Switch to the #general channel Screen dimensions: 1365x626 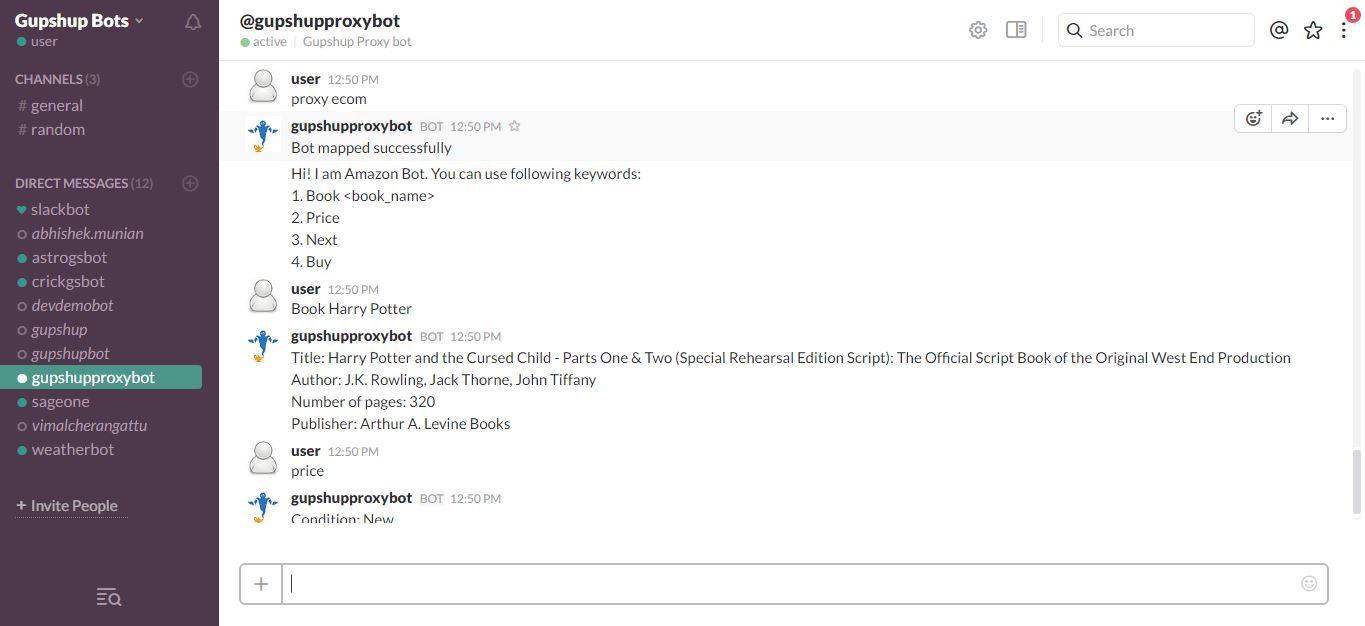(x=57, y=105)
